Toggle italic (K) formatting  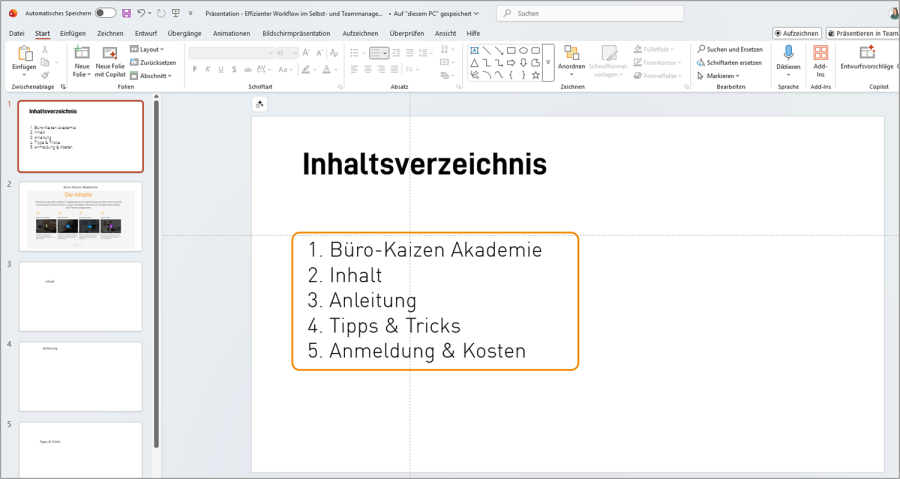tap(208, 69)
